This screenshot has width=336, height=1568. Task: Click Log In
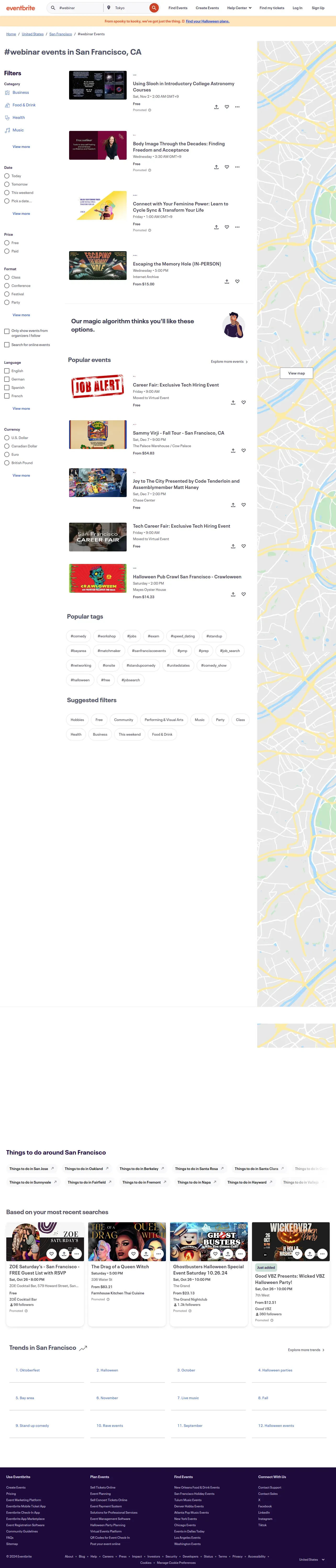pos(297,8)
